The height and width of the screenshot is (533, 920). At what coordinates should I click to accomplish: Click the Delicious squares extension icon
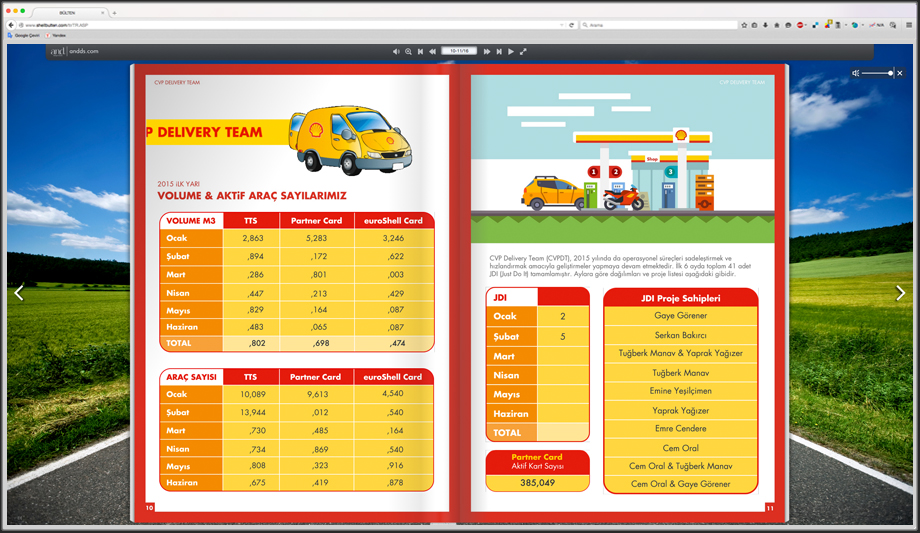tap(816, 25)
